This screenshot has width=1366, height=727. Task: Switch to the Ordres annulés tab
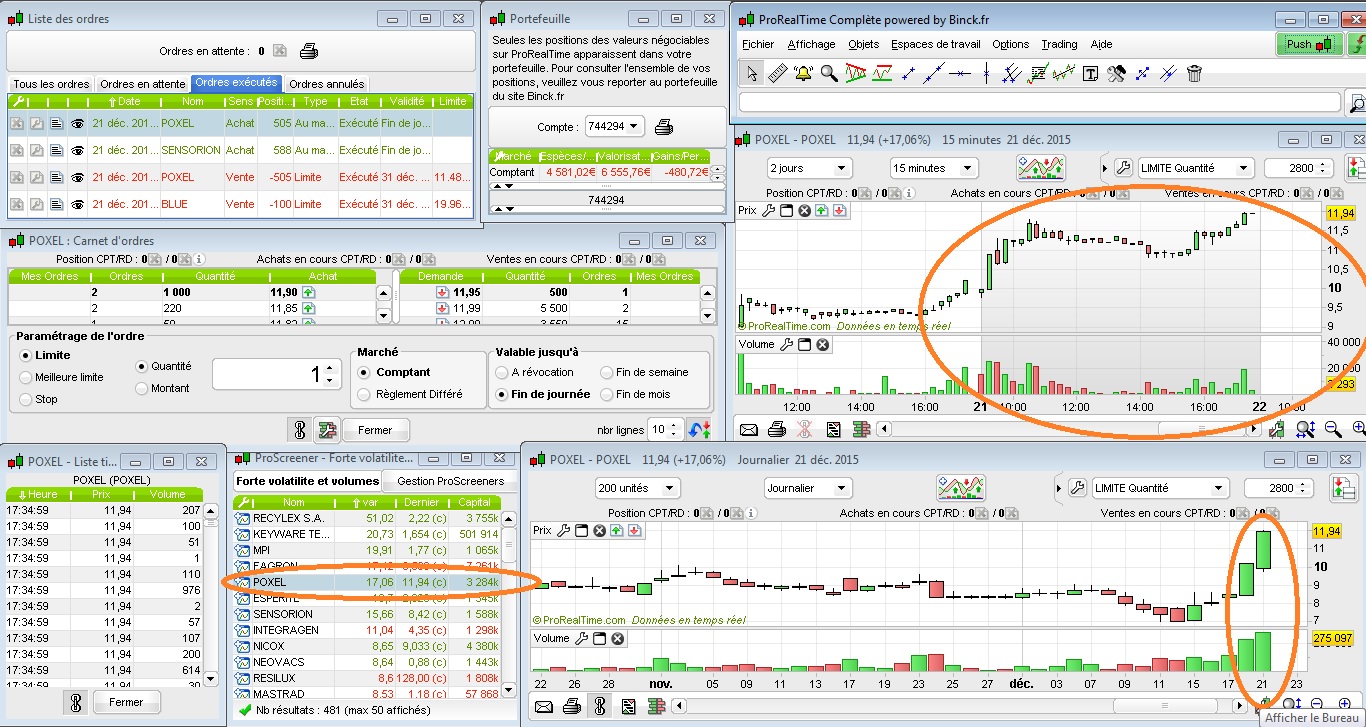click(326, 84)
